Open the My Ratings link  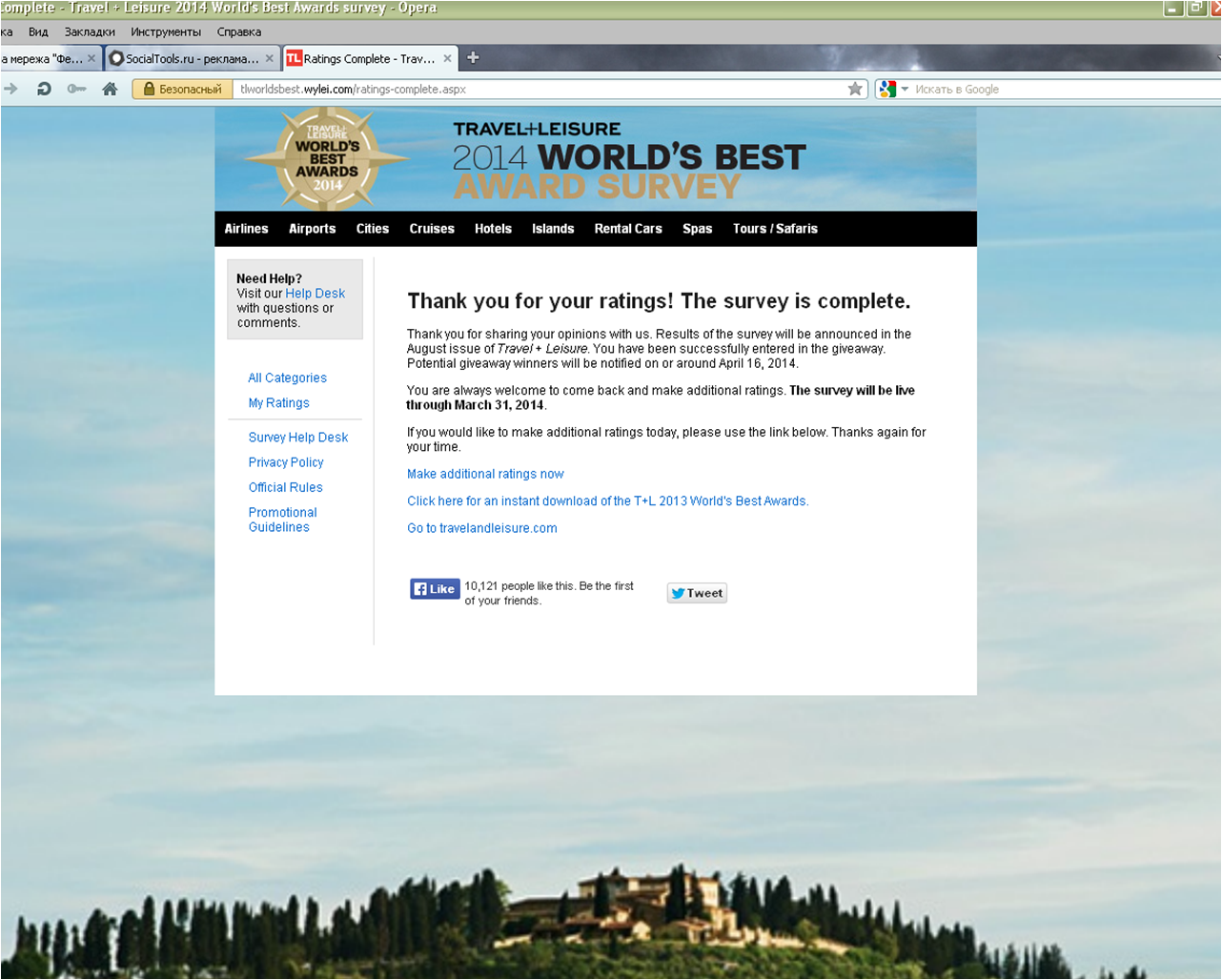point(278,403)
